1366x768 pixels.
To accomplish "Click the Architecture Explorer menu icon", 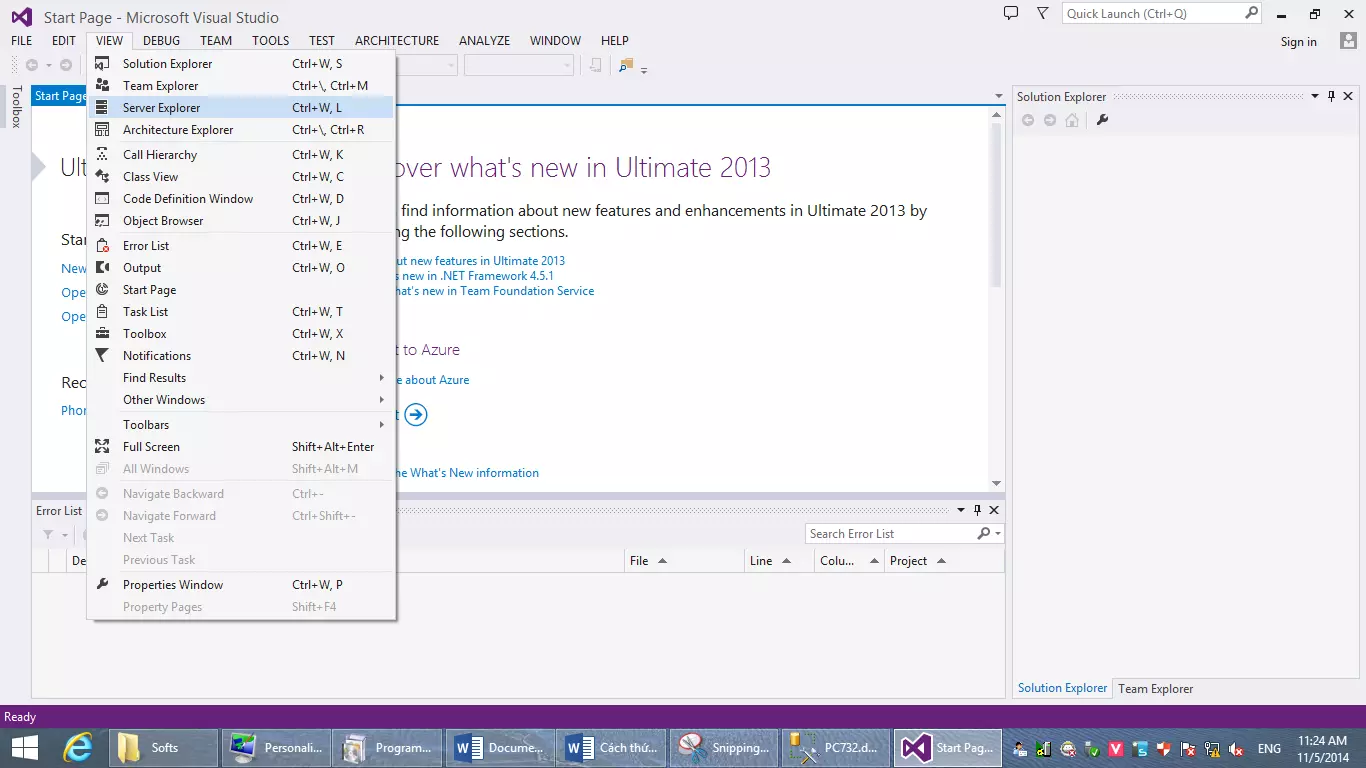I will pos(102,130).
